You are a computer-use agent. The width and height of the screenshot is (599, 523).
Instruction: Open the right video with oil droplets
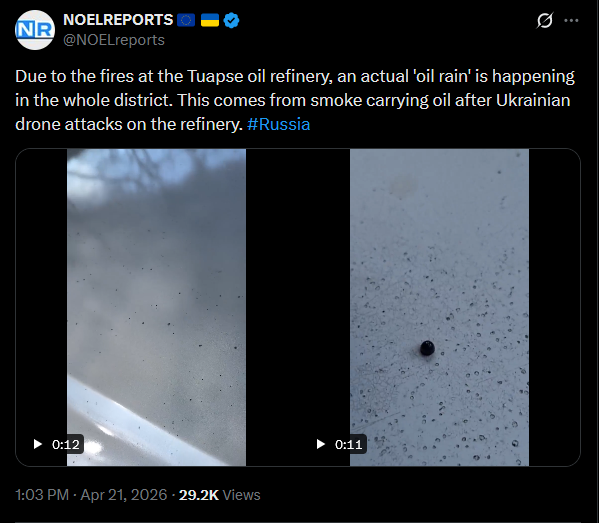(439, 307)
